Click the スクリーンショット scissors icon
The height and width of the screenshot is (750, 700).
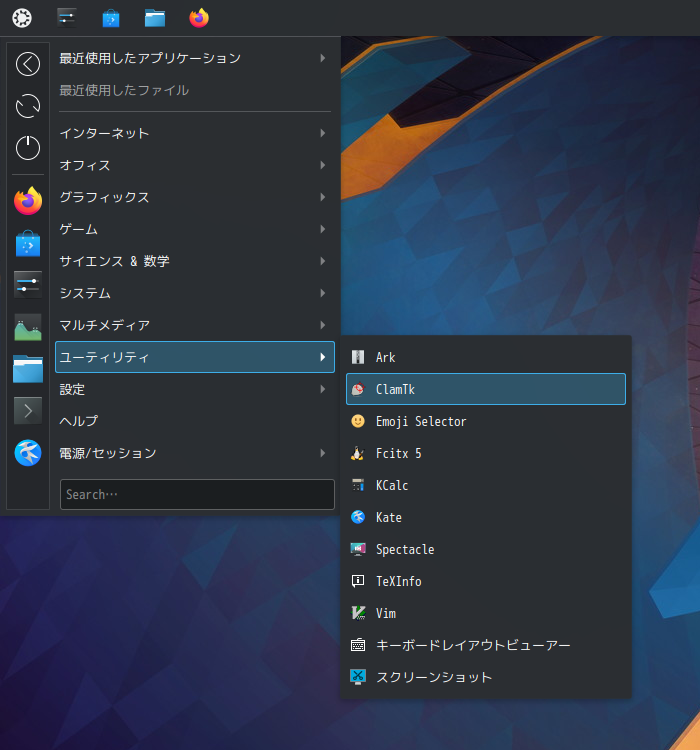click(358, 677)
